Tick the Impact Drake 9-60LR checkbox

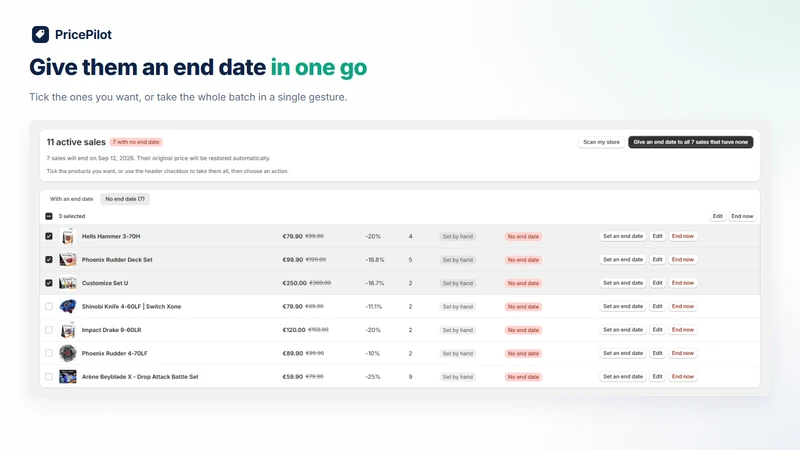[49, 330]
